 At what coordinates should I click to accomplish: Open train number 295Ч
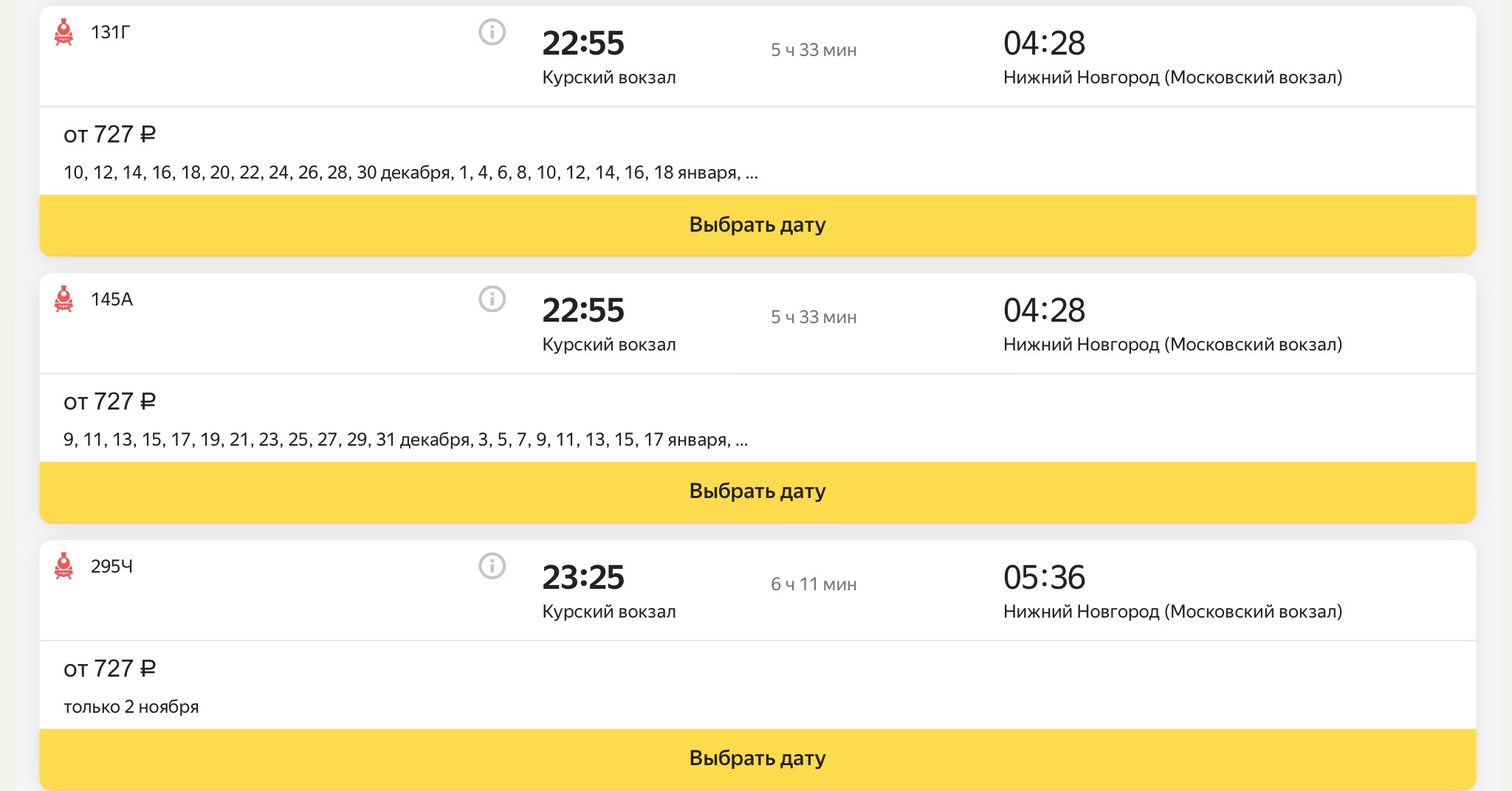click(112, 567)
